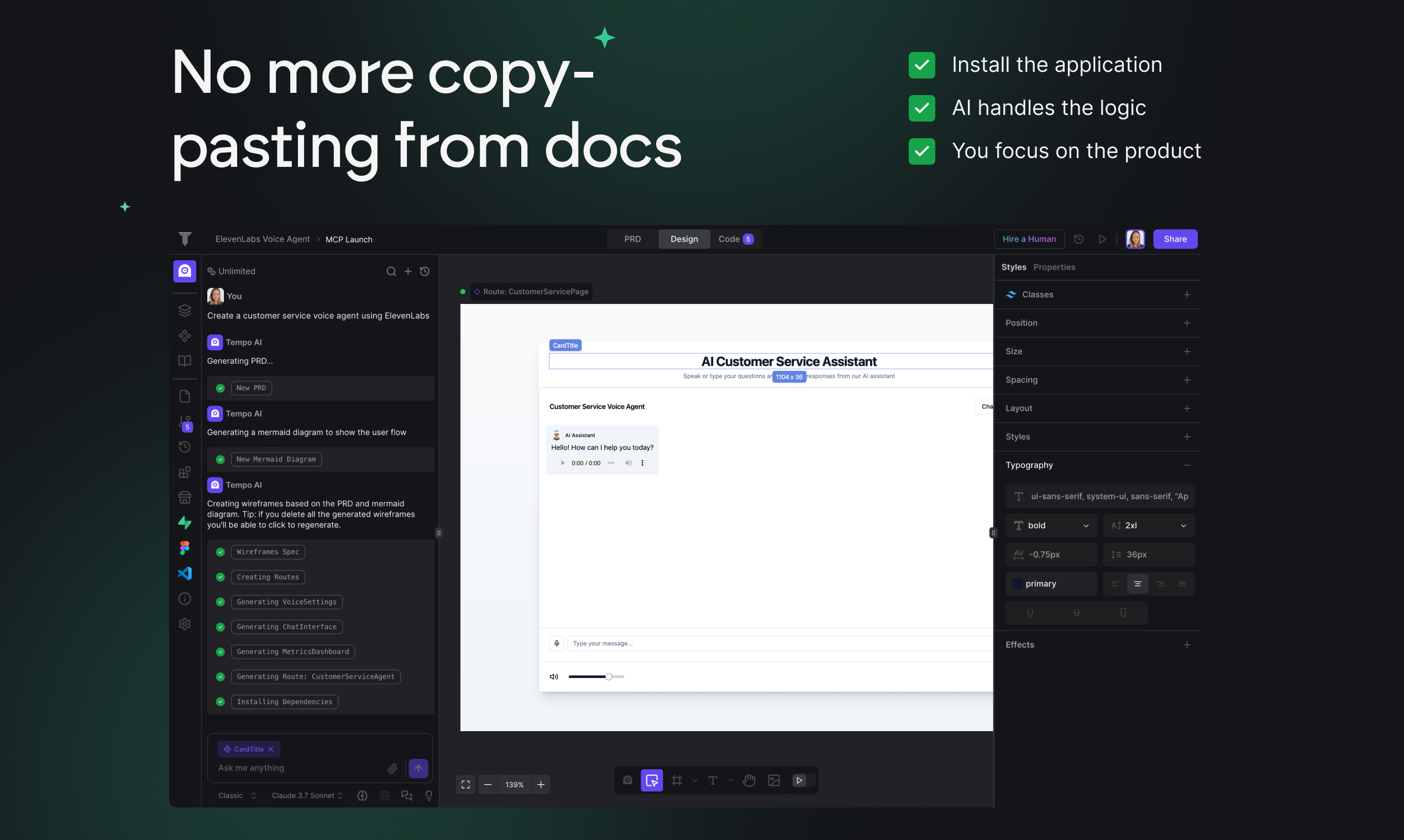
Task: Open the VS Code sidebar icon
Action: [185, 573]
